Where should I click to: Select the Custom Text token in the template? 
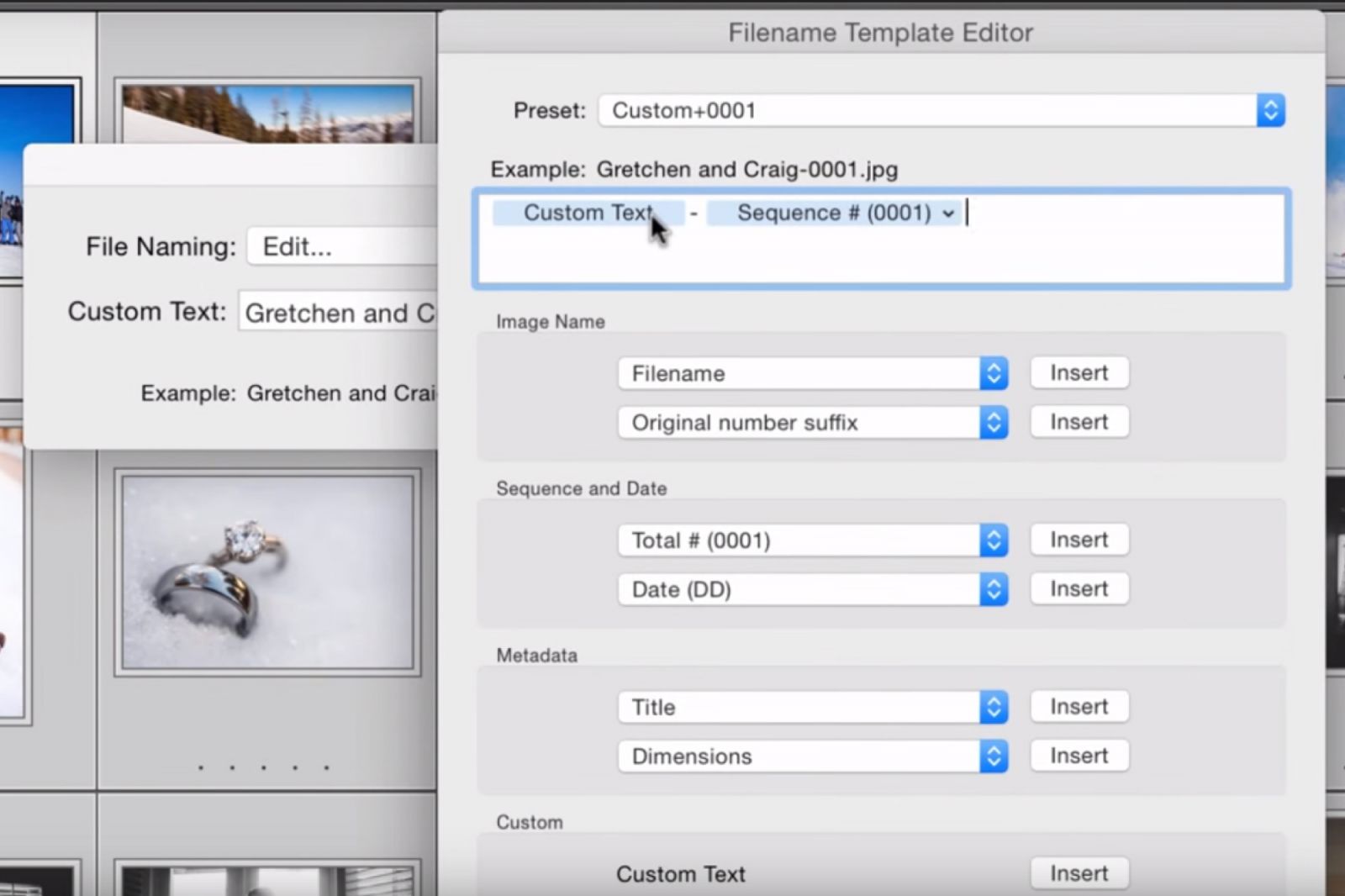(x=587, y=213)
